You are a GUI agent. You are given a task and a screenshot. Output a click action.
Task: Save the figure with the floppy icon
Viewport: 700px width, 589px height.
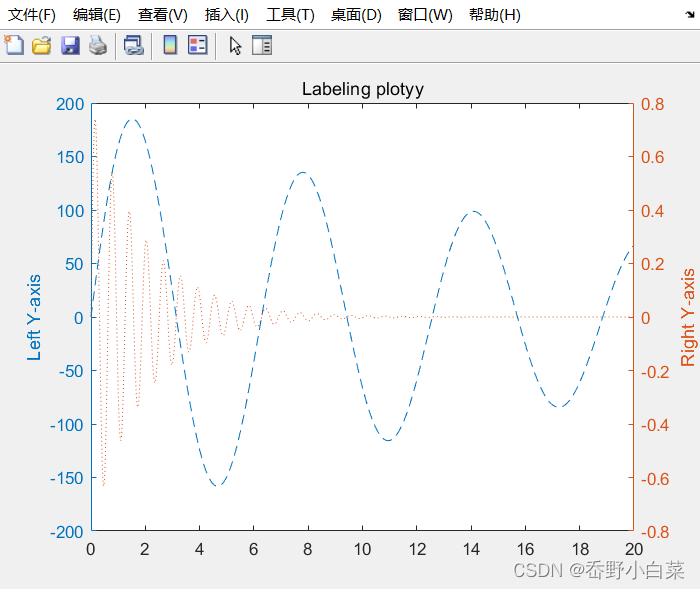pyautogui.click(x=70, y=46)
